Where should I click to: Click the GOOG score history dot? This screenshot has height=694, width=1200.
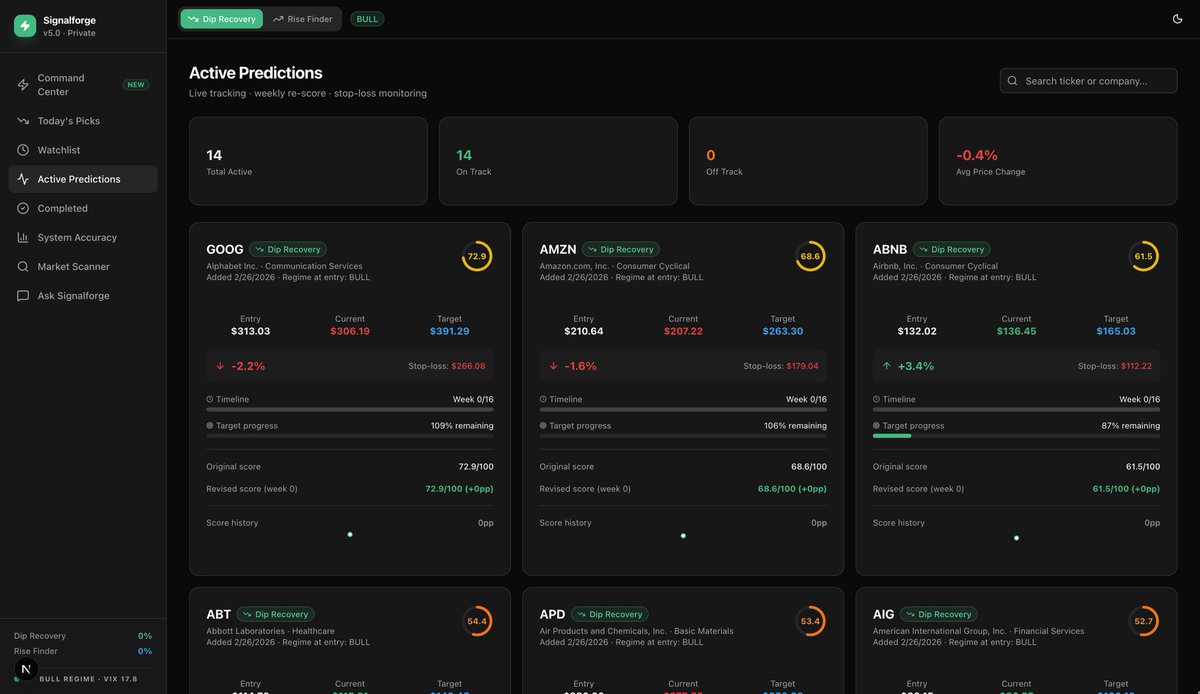(x=350, y=534)
